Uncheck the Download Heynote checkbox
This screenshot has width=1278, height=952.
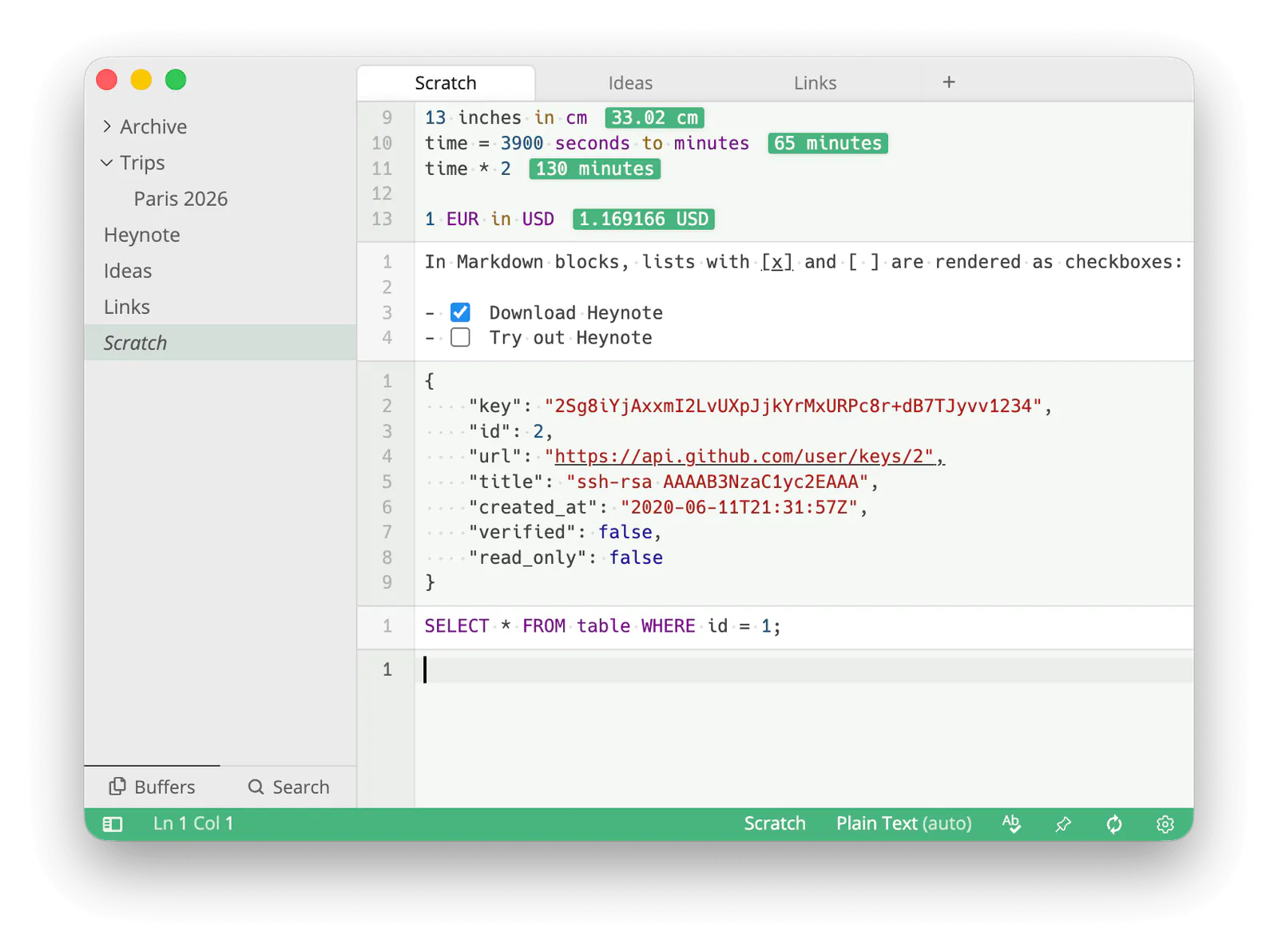click(460, 312)
